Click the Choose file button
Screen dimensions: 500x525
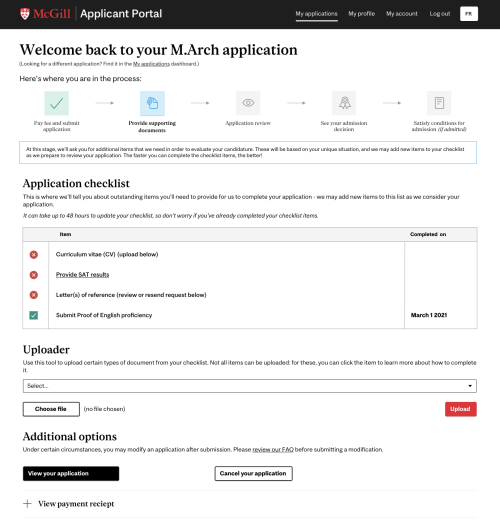point(51,409)
